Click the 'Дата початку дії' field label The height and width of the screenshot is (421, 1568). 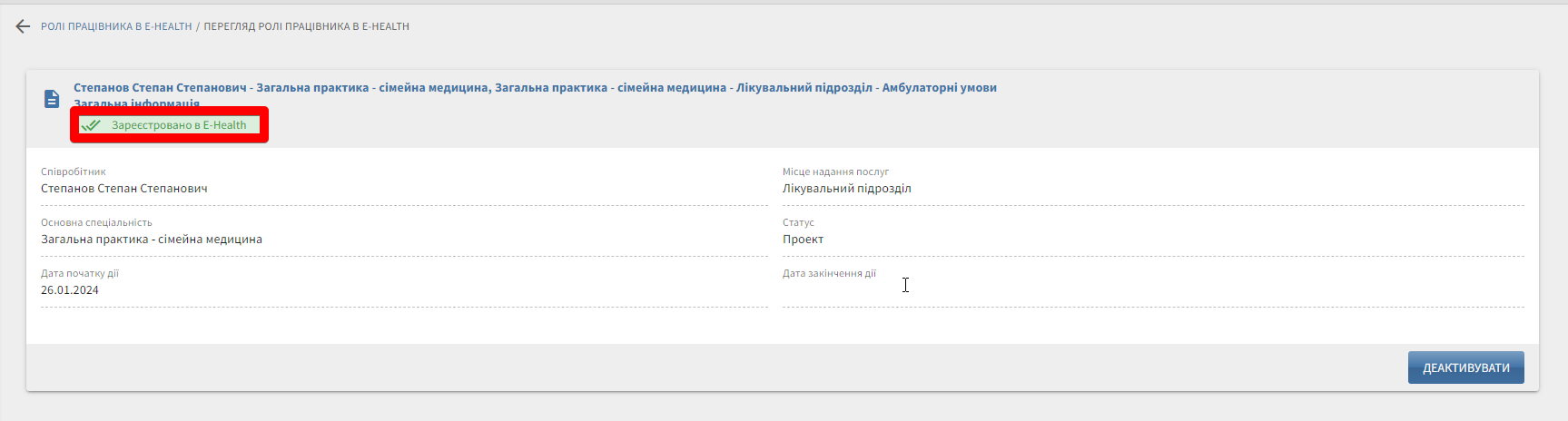pos(80,273)
